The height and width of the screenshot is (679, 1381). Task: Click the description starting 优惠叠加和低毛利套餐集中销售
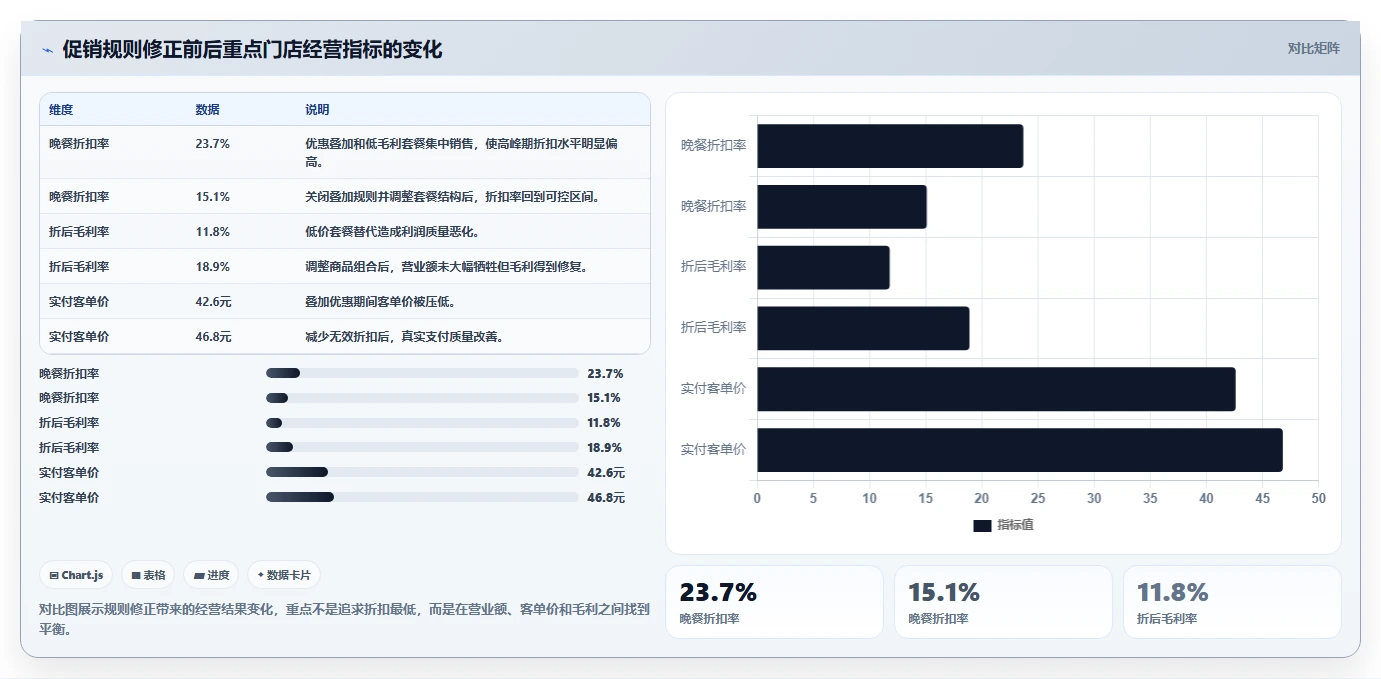[461, 153]
